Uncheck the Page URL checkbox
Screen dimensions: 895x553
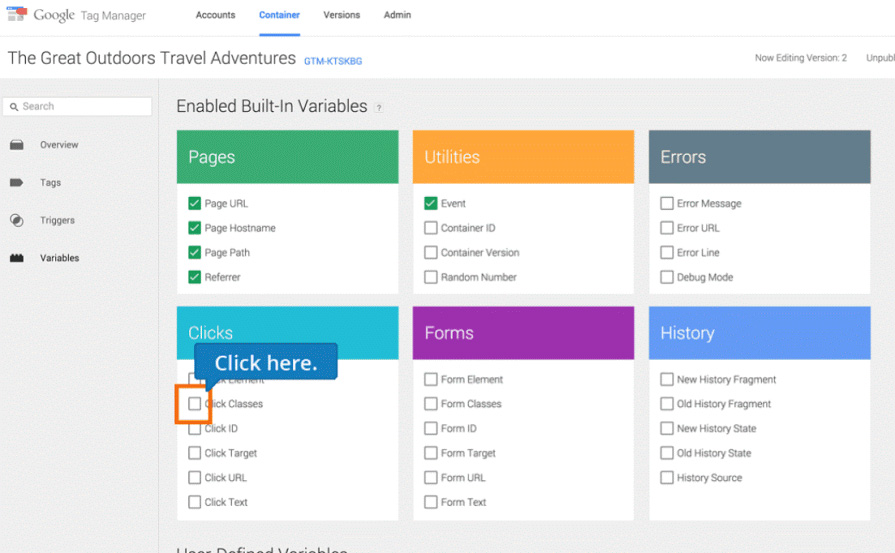coord(195,203)
